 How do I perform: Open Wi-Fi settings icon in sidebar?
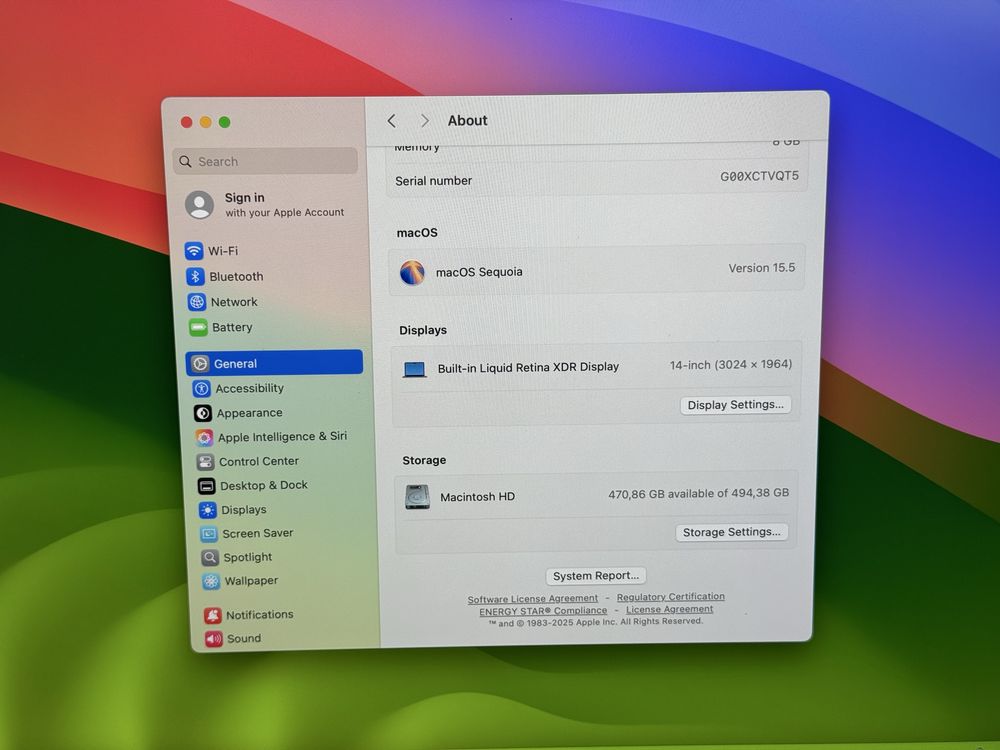194,251
